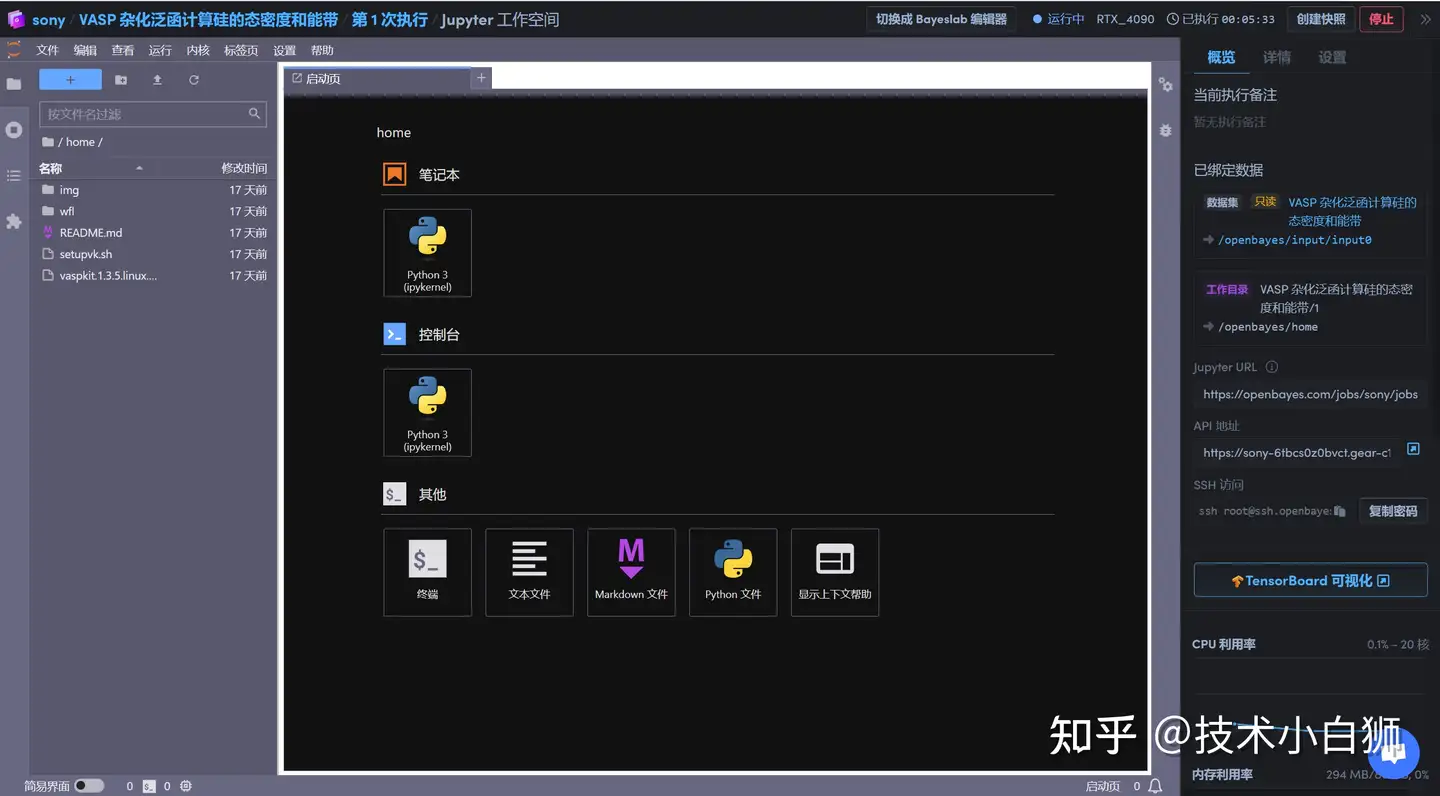The height and width of the screenshot is (796, 1440).
Task: Click the terminal count icon in status bar
Action: pos(149,786)
